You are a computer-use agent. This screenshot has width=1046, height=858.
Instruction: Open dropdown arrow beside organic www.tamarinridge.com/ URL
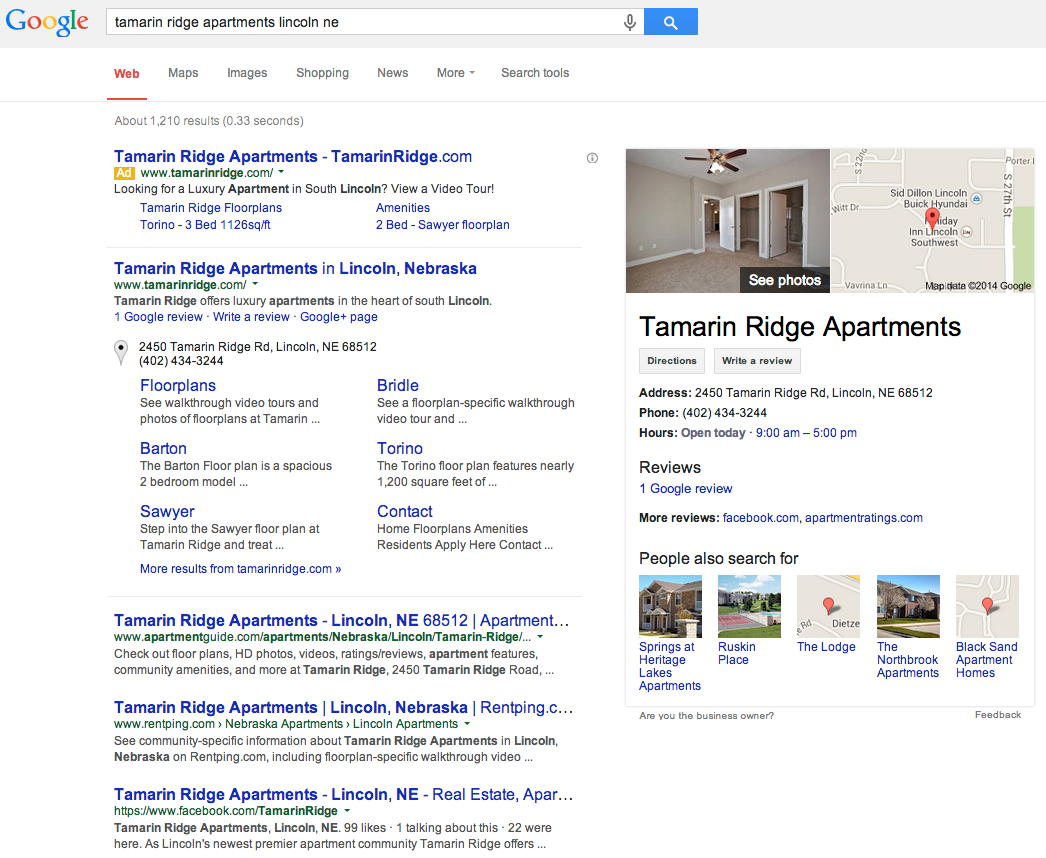[x=255, y=284]
